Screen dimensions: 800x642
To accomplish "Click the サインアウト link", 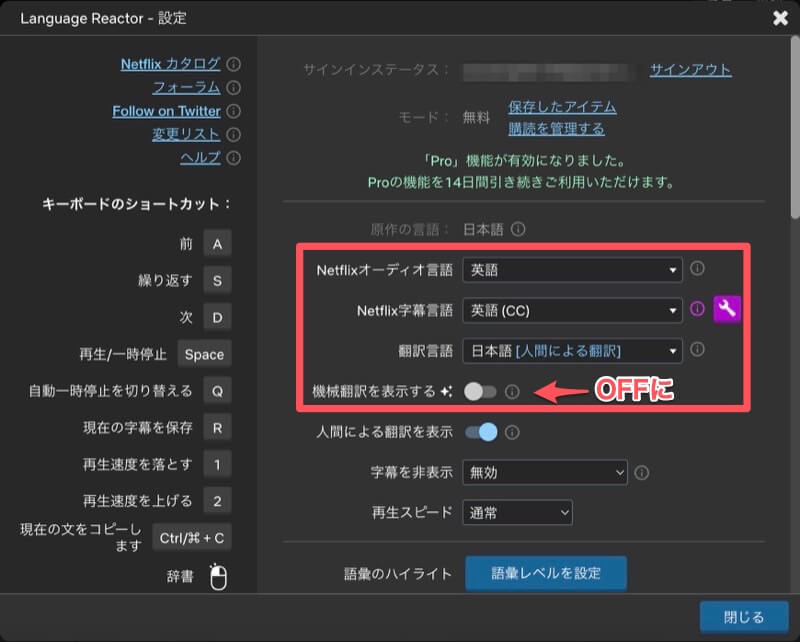I will 690,70.
